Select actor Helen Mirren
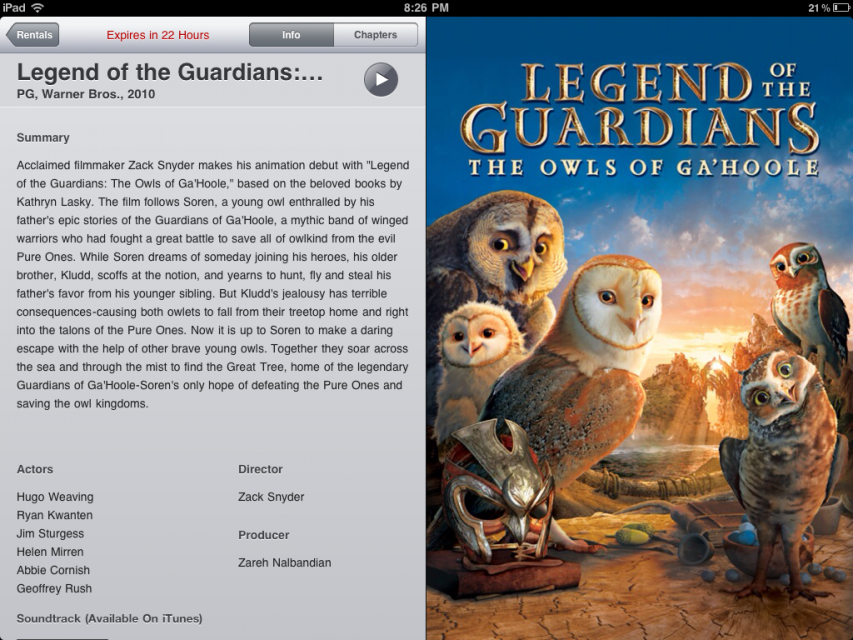This screenshot has height=640, width=853. 50,552
